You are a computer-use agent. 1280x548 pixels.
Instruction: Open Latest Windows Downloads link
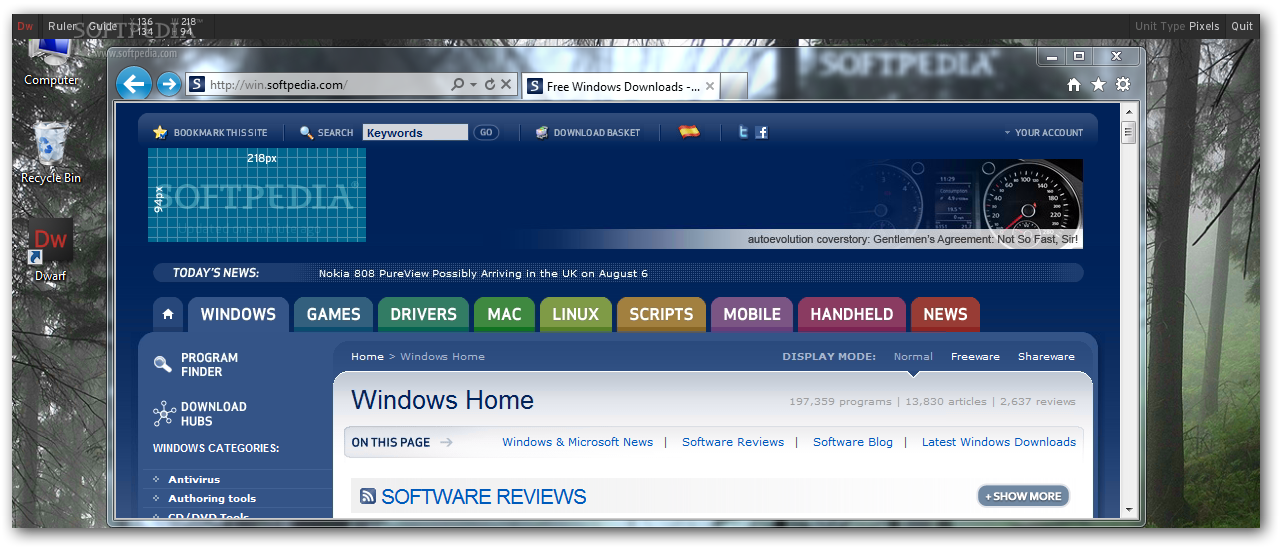999,442
